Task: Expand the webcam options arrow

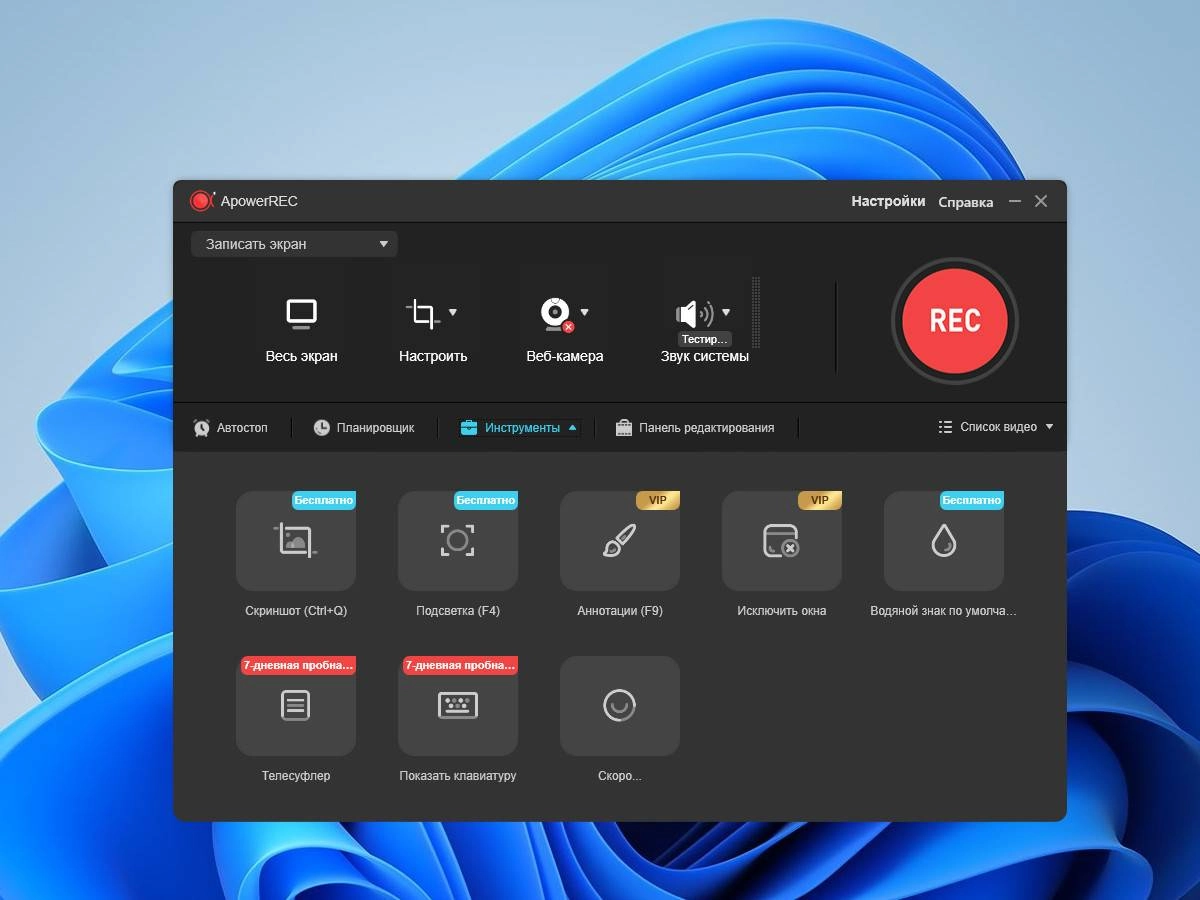Action: [585, 312]
